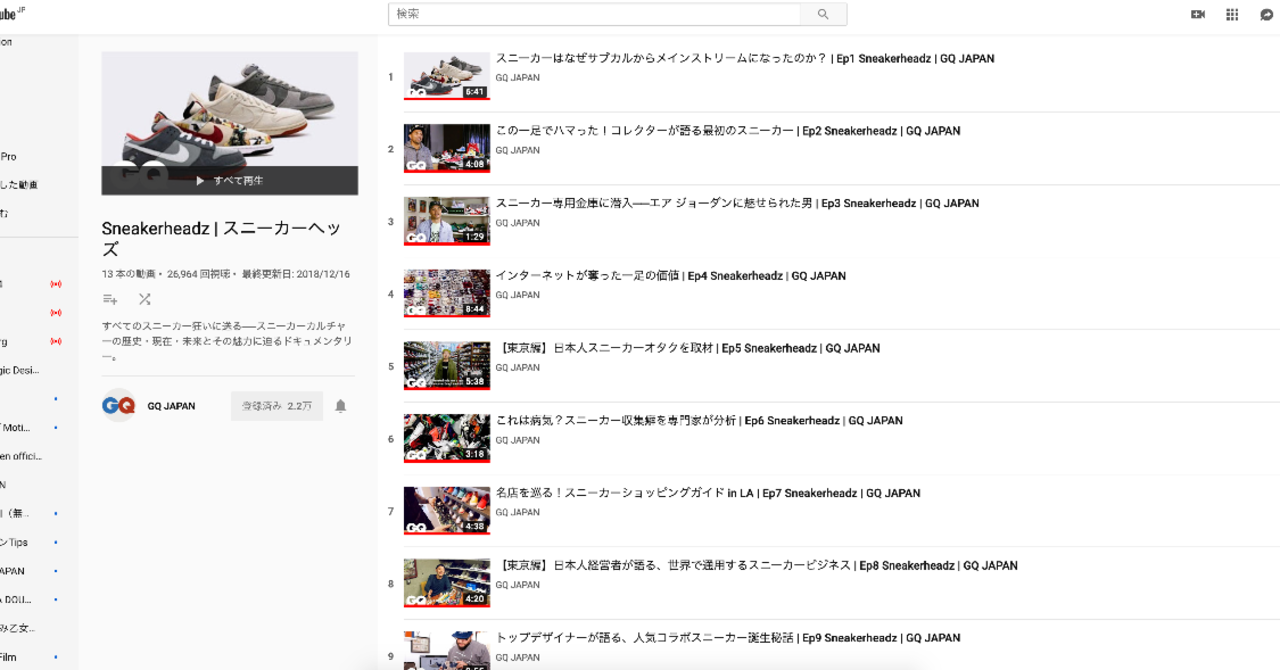The image size is (1280, 670).
Task: Open the Ep5 Sneakerheadz video title
Action: point(688,348)
